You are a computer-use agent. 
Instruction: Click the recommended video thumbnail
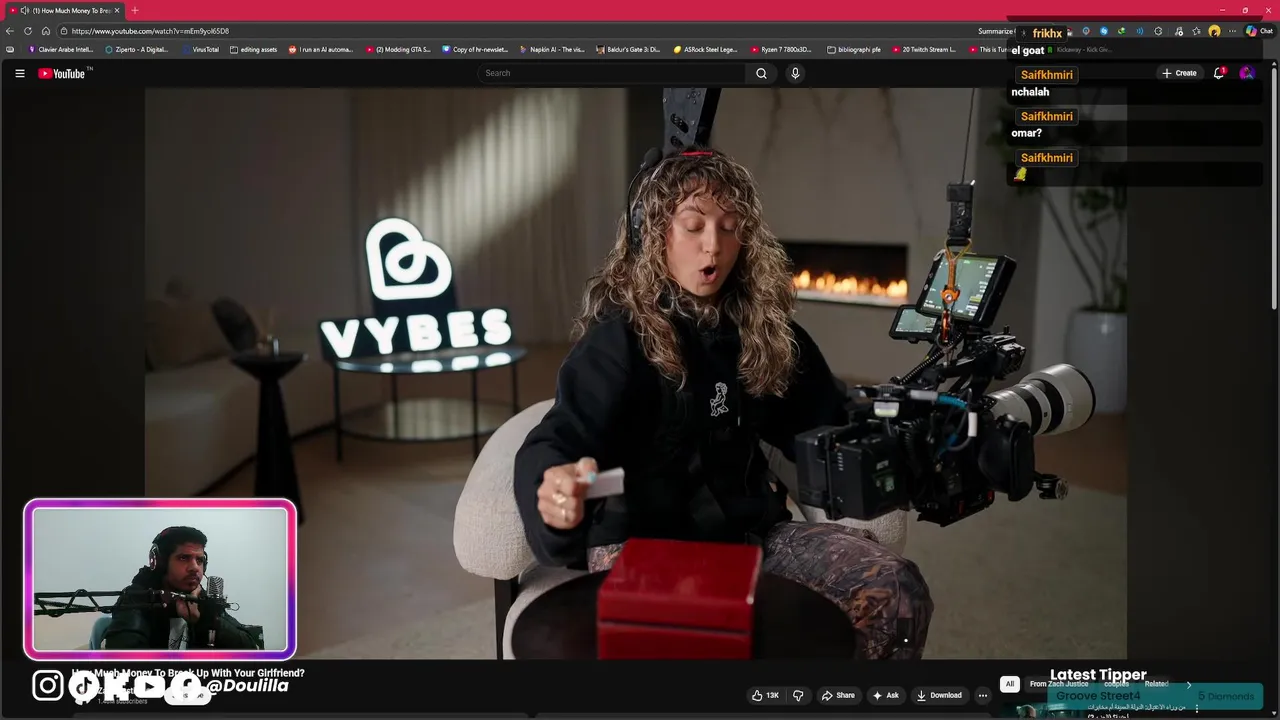(1040, 710)
